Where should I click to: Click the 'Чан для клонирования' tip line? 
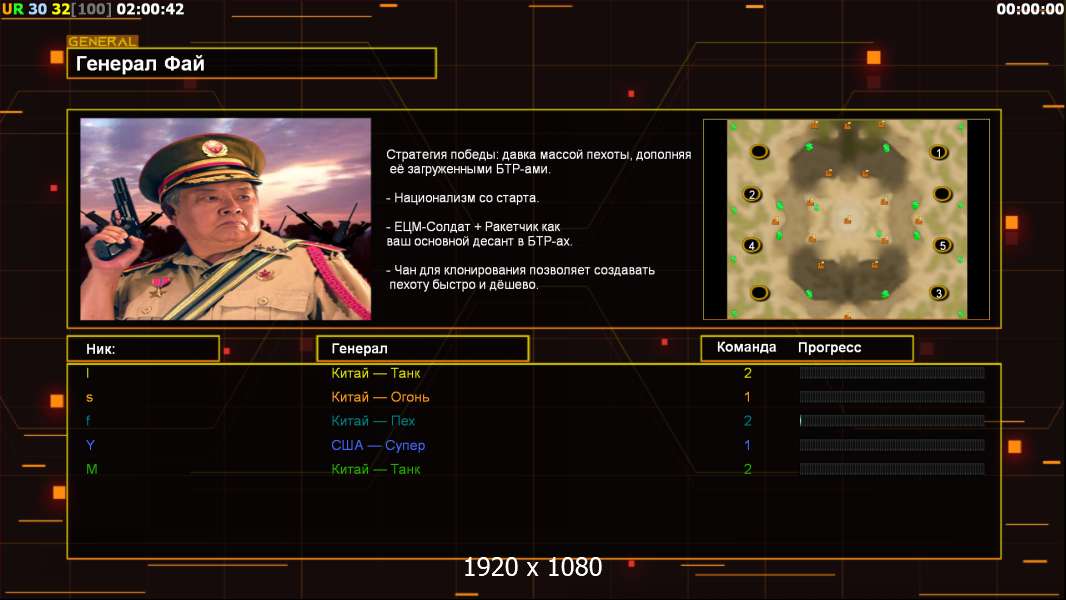click(x=520, y=277)
